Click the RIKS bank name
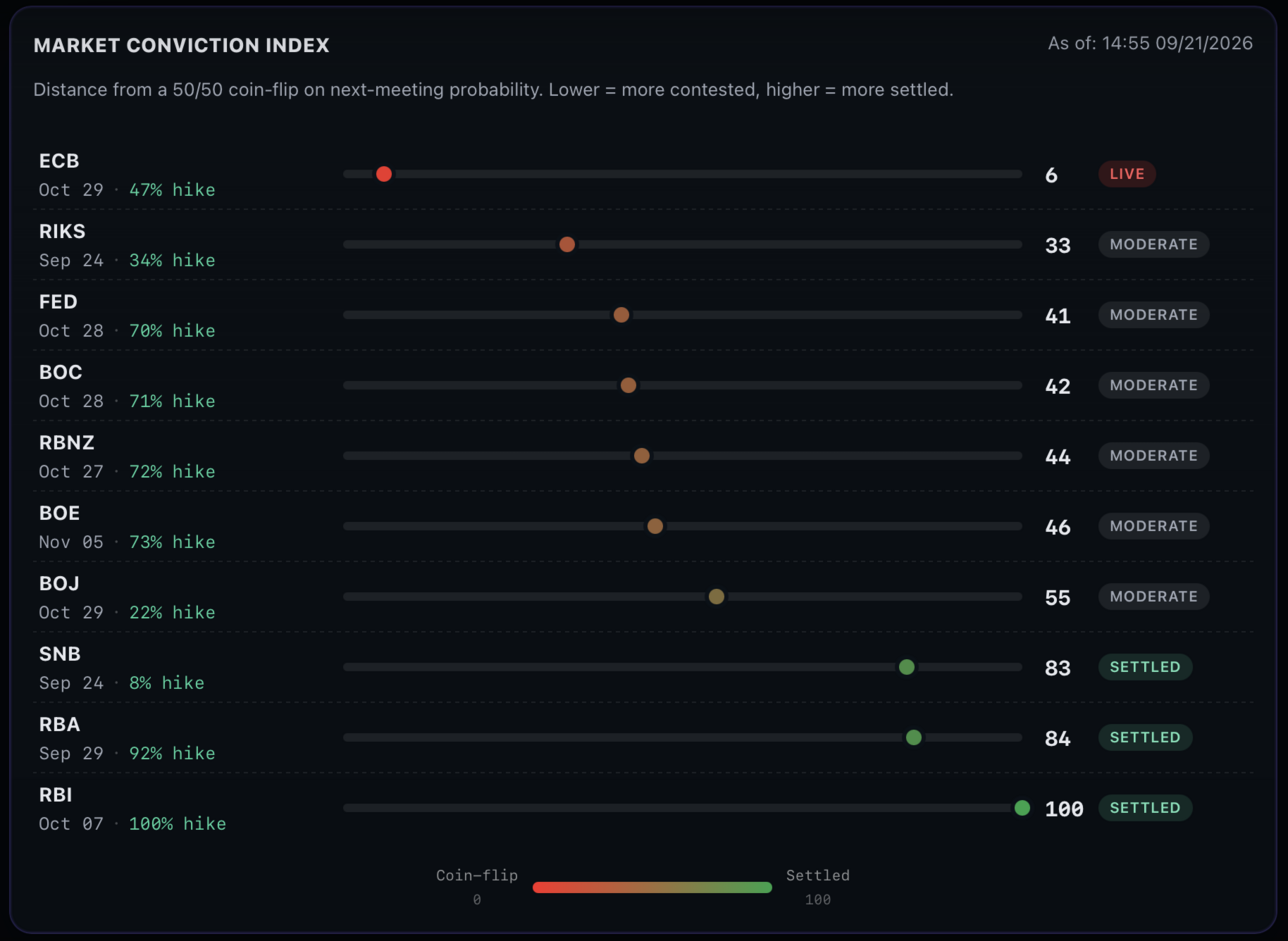The image size is (1288, 941). 62,231
